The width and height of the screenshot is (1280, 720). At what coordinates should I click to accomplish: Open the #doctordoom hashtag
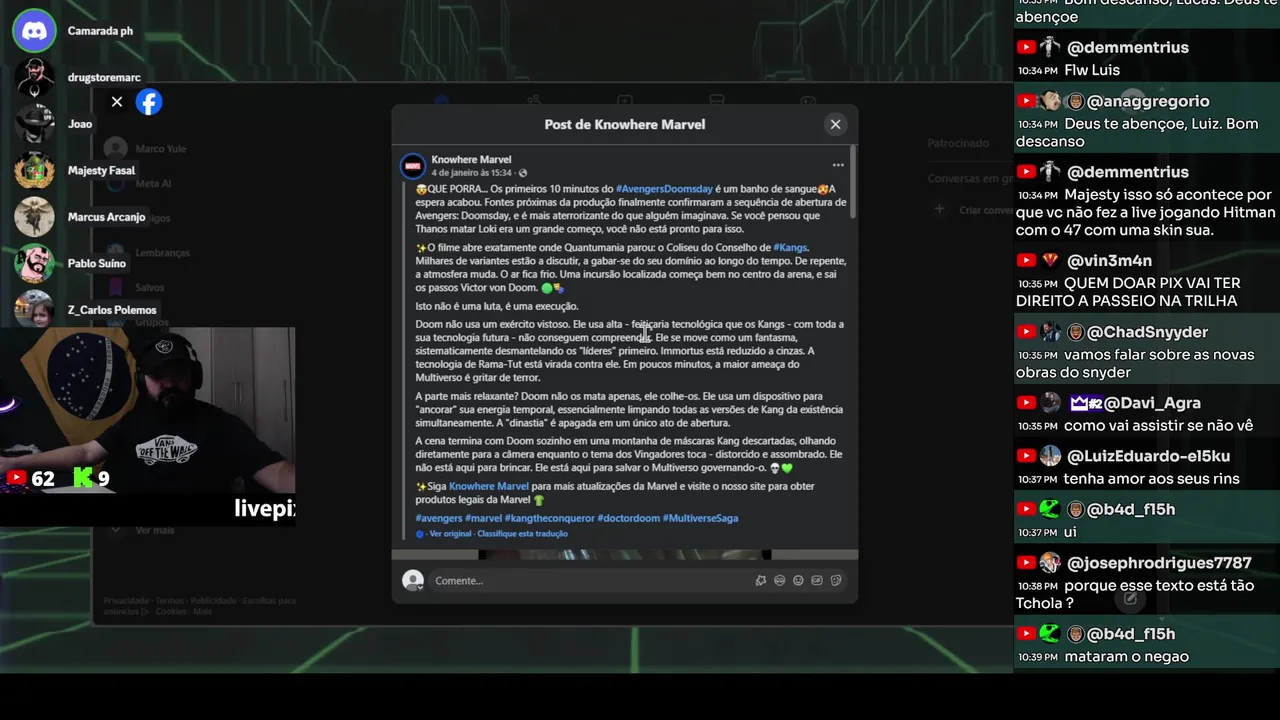[x=628, y=518]
